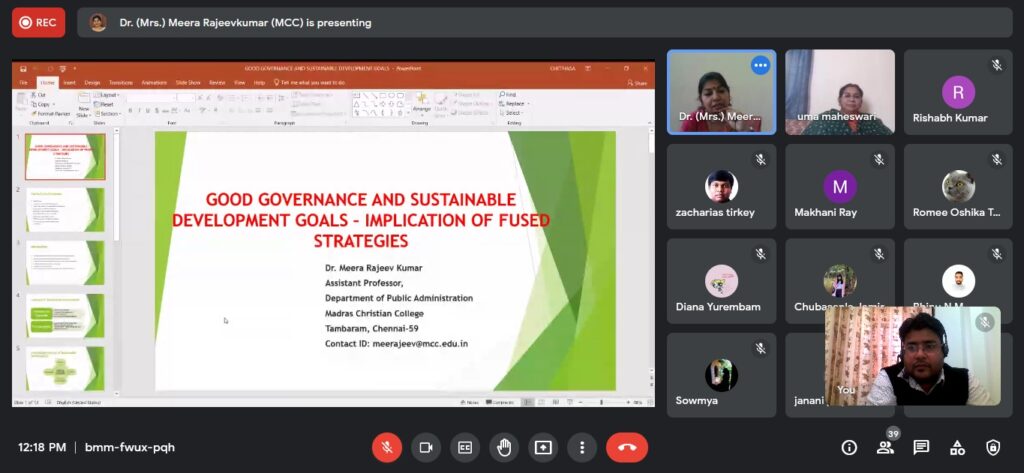Click the Save icon in the PowerPoint title bar

coord(23,68)
